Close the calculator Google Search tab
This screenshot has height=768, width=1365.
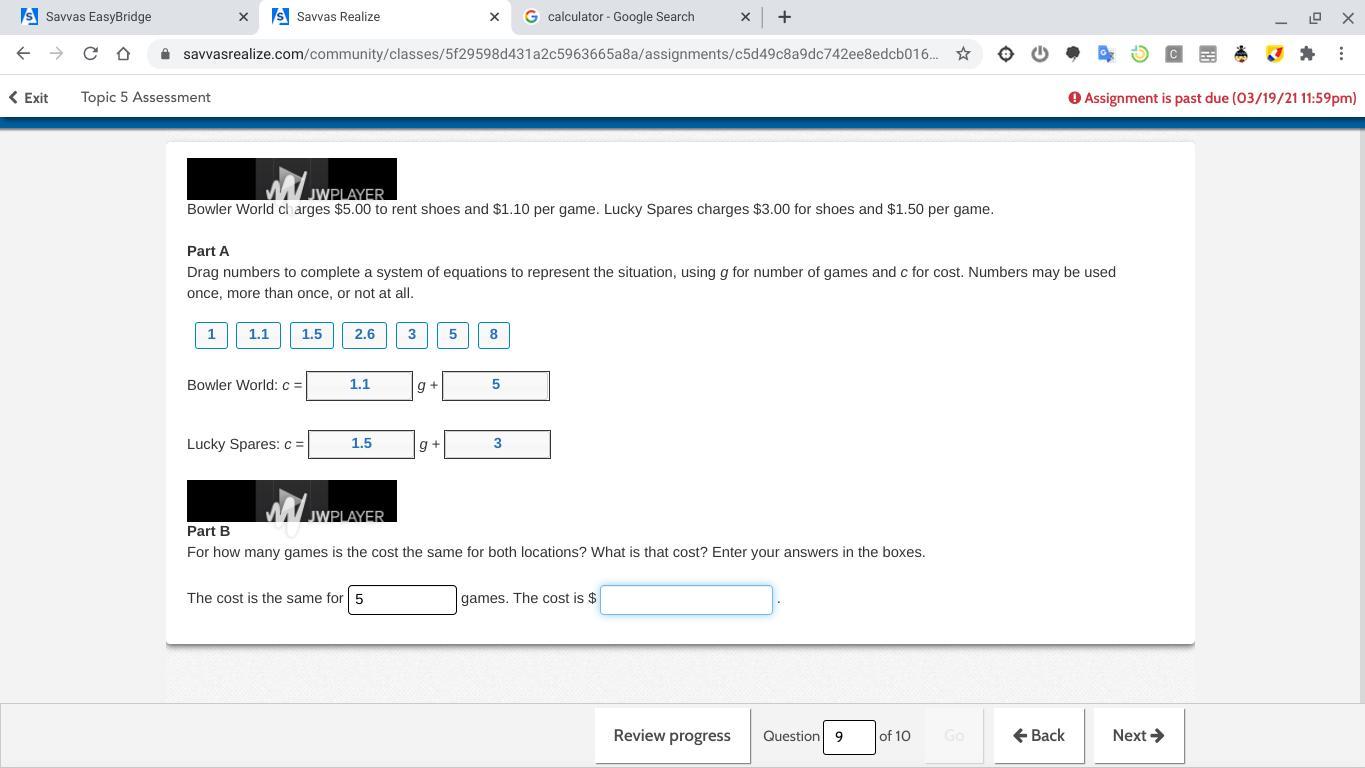pos(745,17)
